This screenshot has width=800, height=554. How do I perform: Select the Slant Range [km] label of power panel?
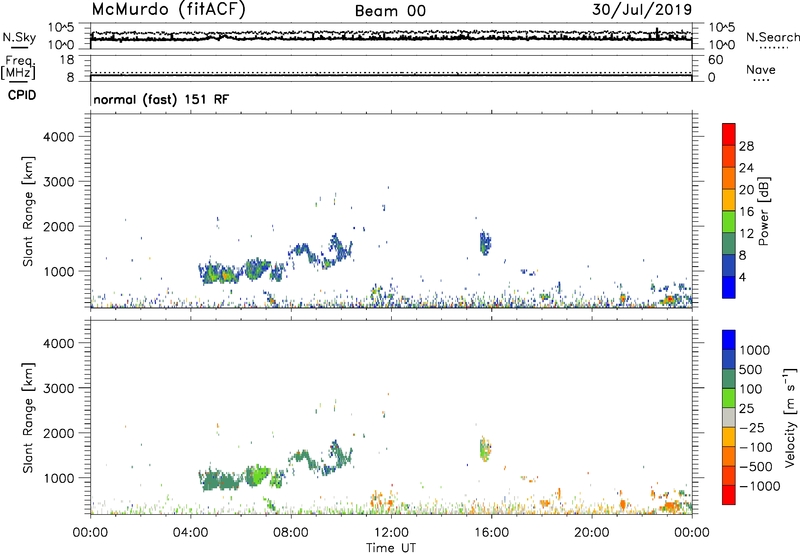pos(27,211)
